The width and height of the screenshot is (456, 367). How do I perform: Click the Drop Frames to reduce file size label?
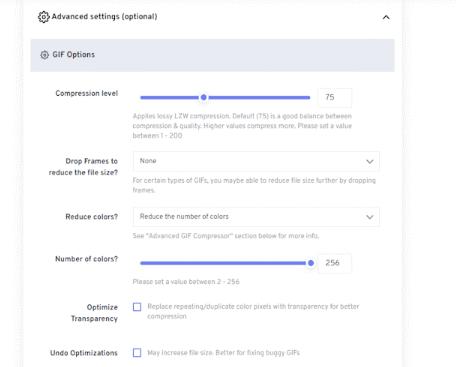click(x=83, y=167)
